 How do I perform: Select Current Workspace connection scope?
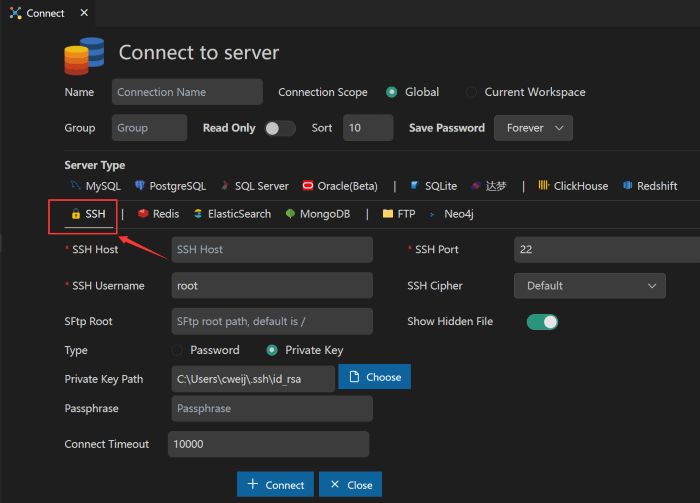(472, 92)
